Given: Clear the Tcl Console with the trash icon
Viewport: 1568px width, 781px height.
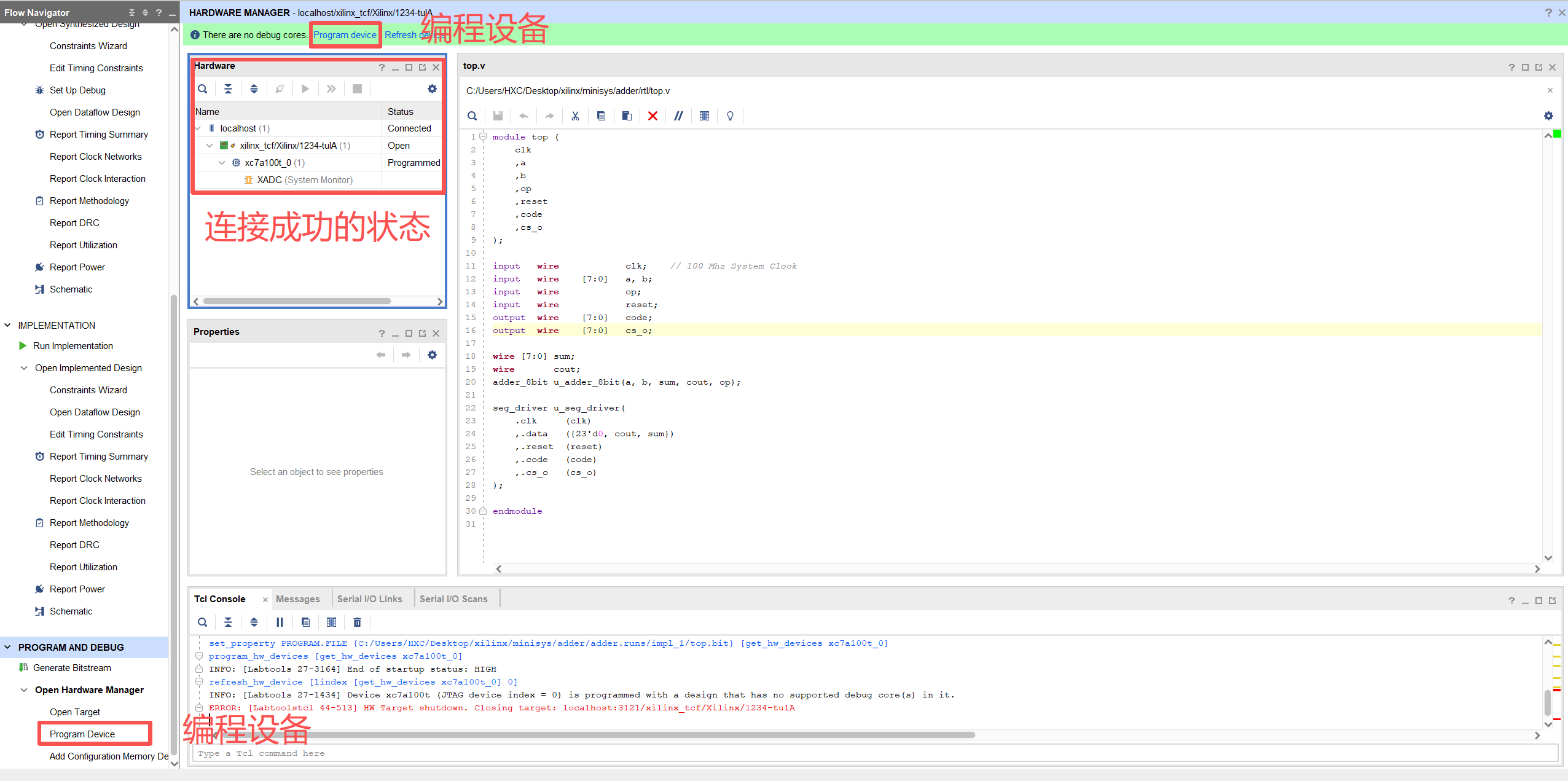Looking at the screenshot, I should [357, 622].
